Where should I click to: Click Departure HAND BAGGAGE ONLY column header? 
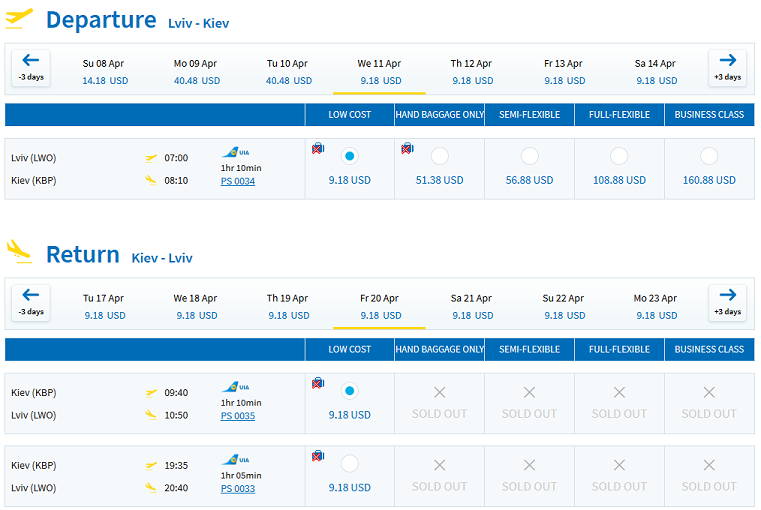coord(439,115)
